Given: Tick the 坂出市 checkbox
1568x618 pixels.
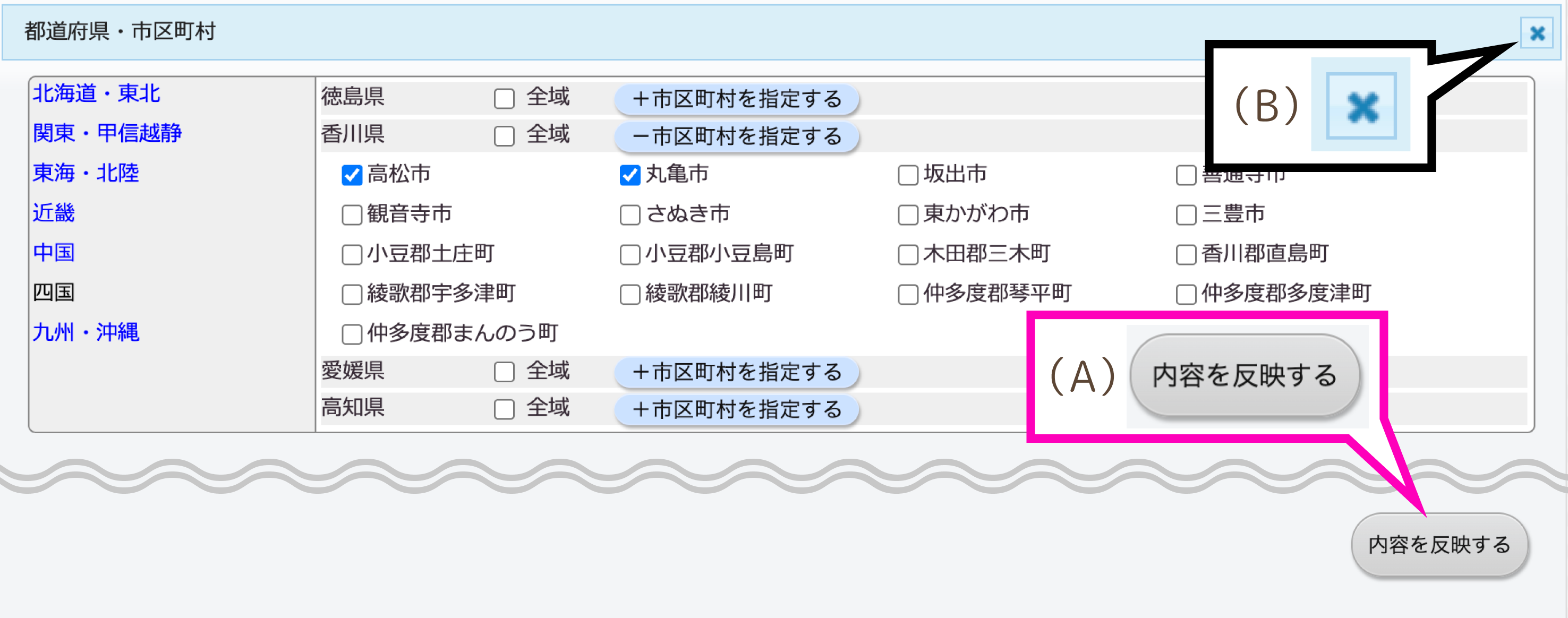Looking at the screenshot, I should click(x=908, y=175).
